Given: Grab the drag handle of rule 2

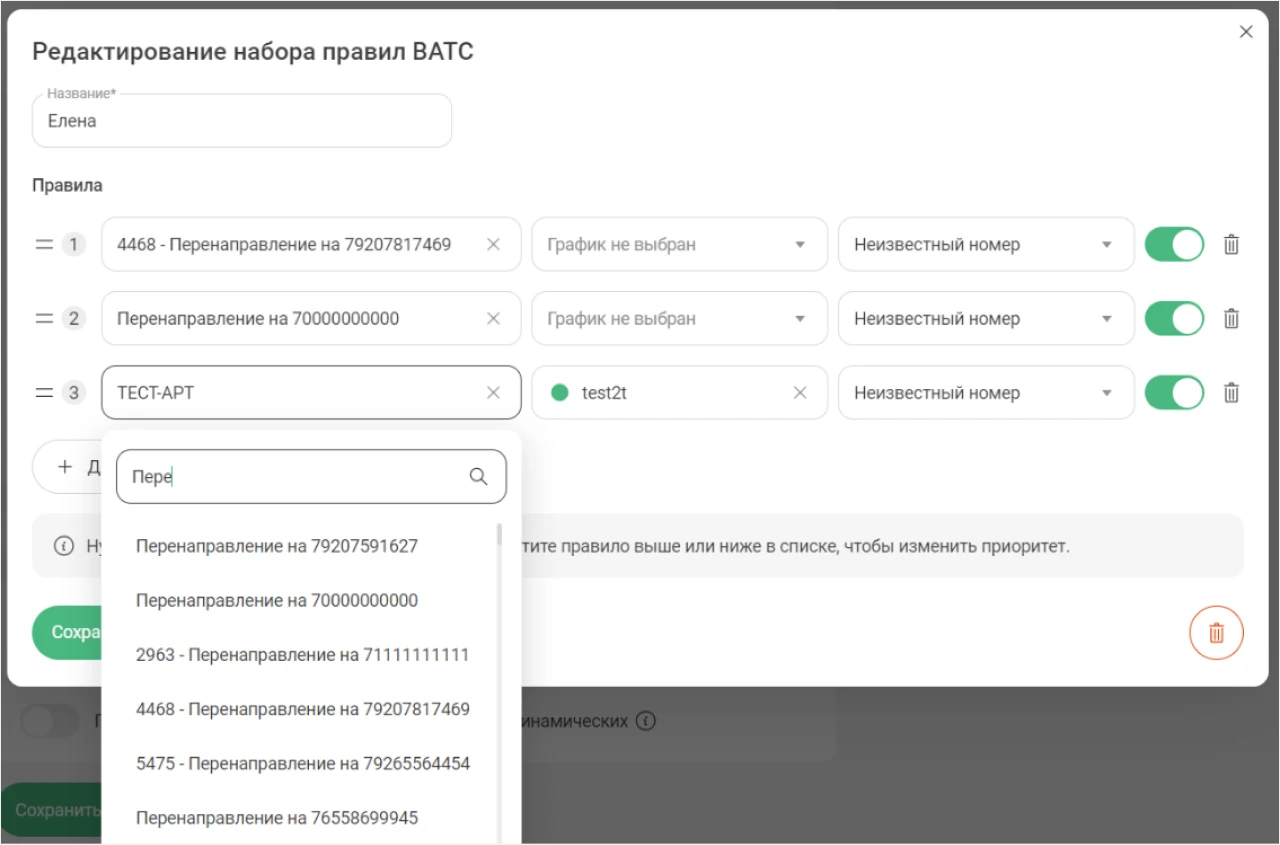Looking at the screenshot, I should point(44,319).
